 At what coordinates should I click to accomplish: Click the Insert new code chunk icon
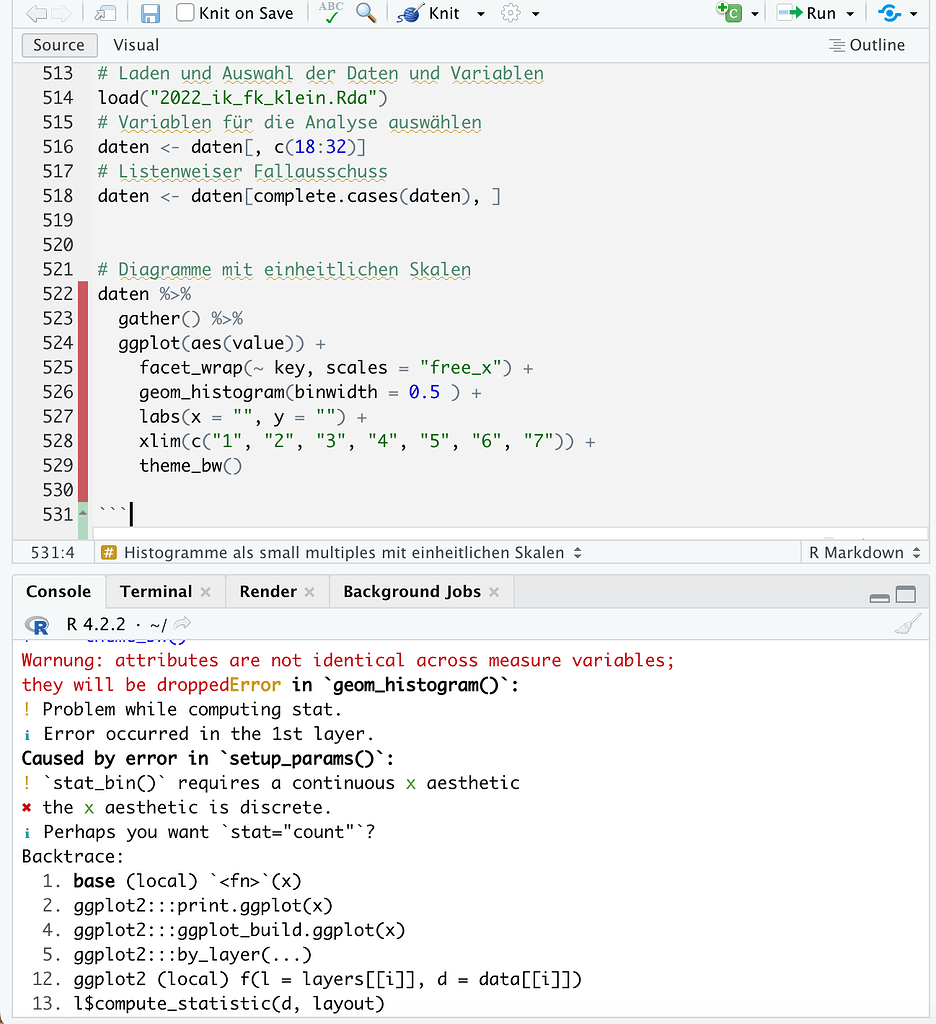(x=730, y=13)
